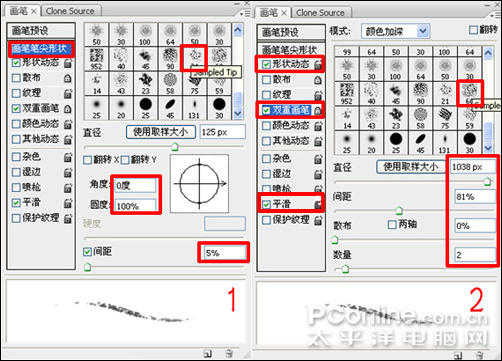Create new brush icon at left panel bottom

(x=207, y=354)
